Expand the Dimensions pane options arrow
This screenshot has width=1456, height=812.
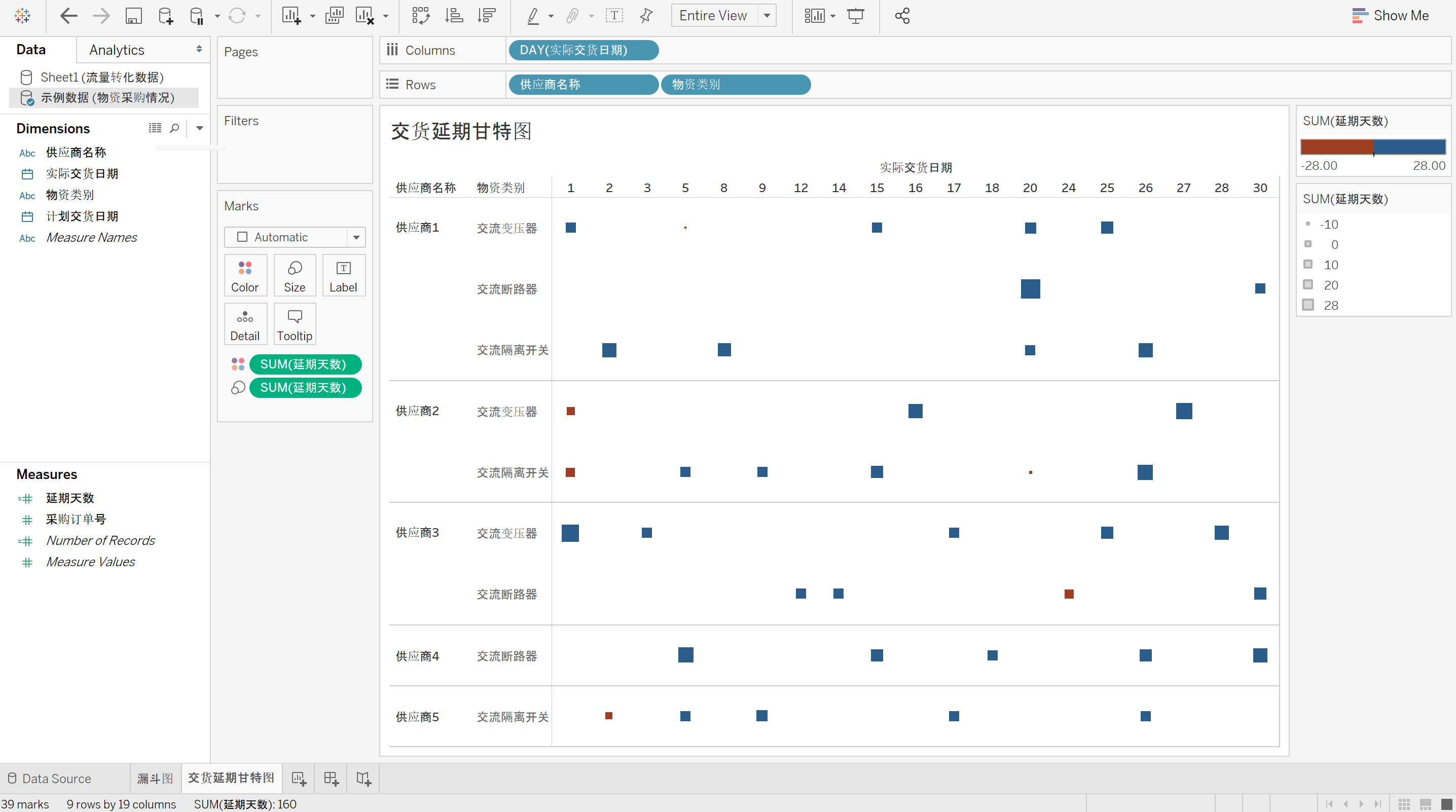[200, 128]
